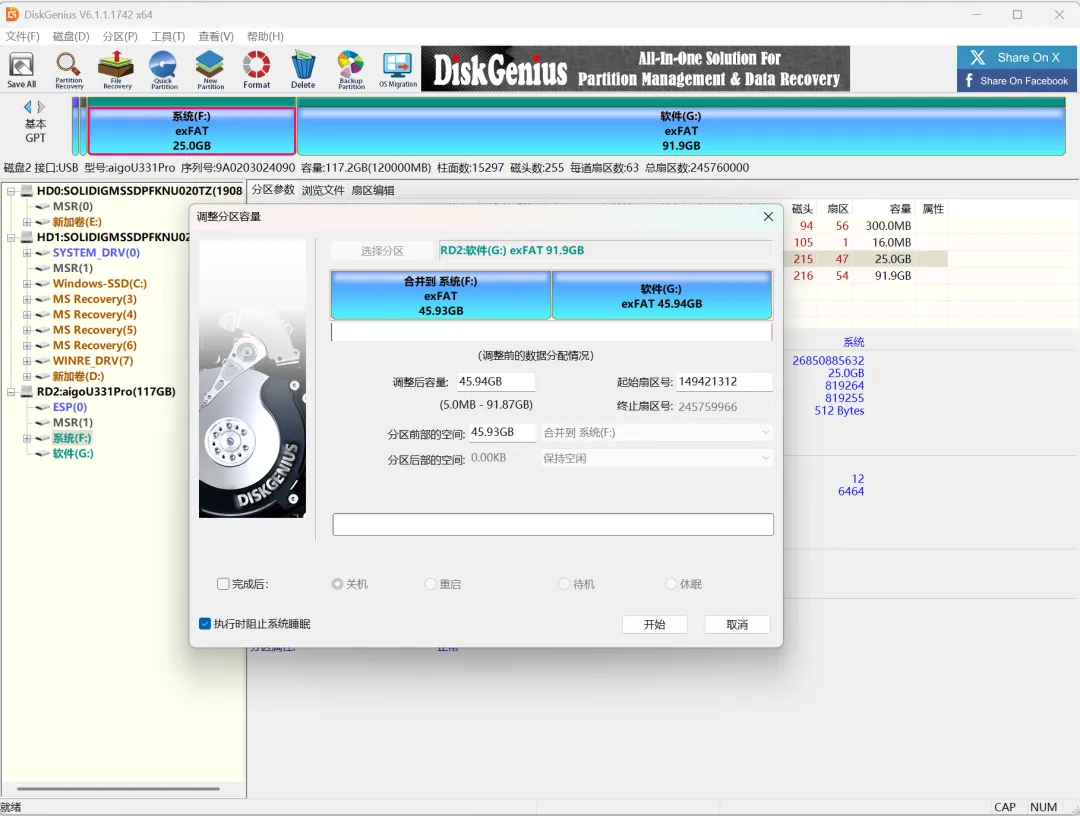Select the 休眠 radio option
This screenshot has width=1080, height=816.
point(671,584)
